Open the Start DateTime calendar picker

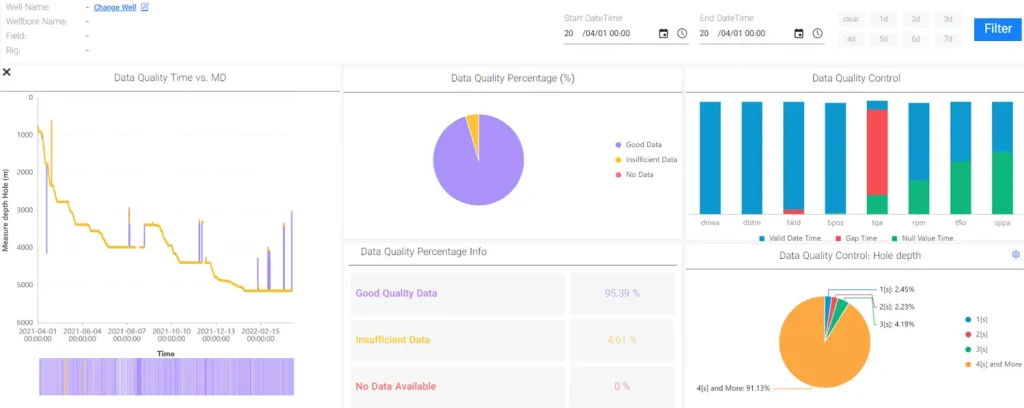click(663, 33)
